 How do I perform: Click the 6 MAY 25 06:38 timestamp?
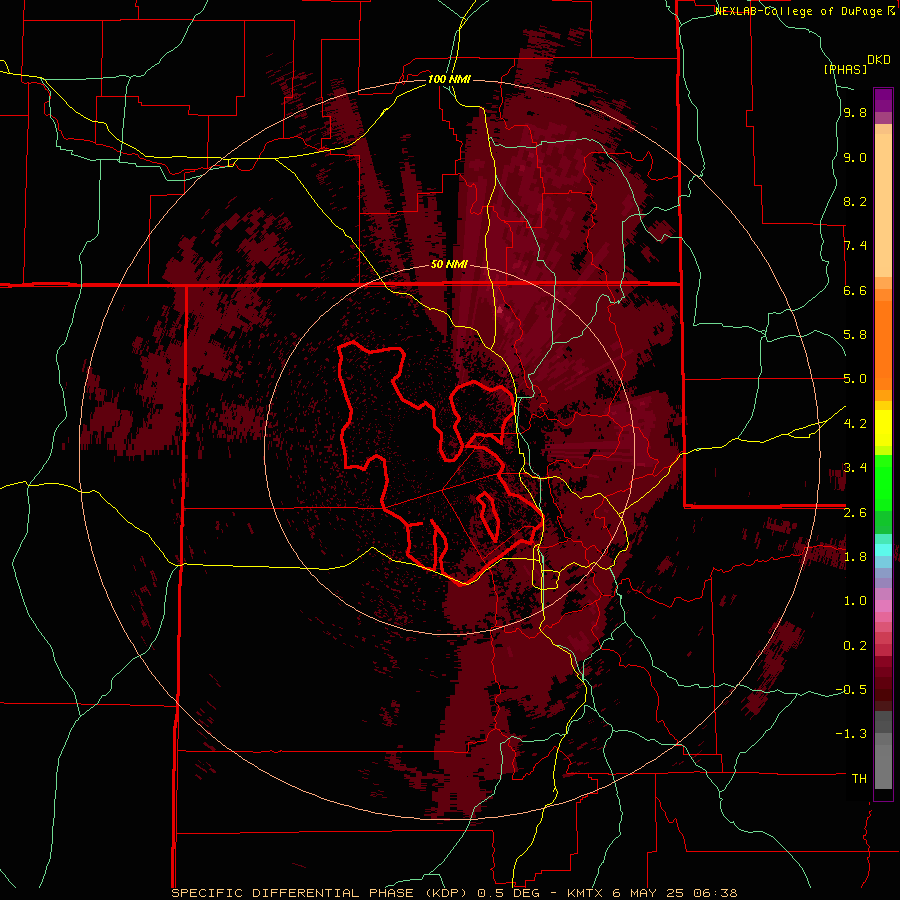coord(675,893)
